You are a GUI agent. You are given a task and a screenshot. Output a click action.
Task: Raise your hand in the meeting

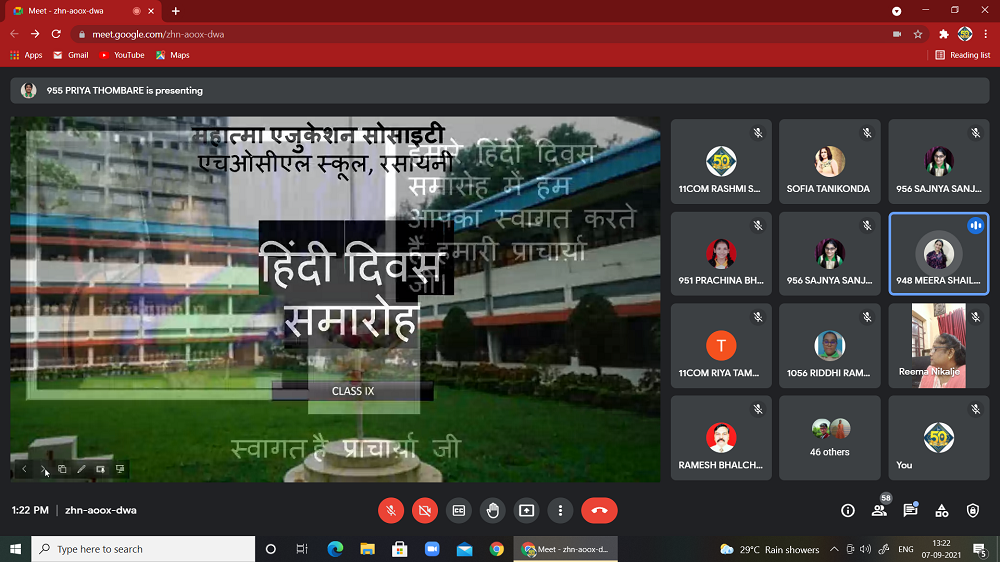(493, 510)
